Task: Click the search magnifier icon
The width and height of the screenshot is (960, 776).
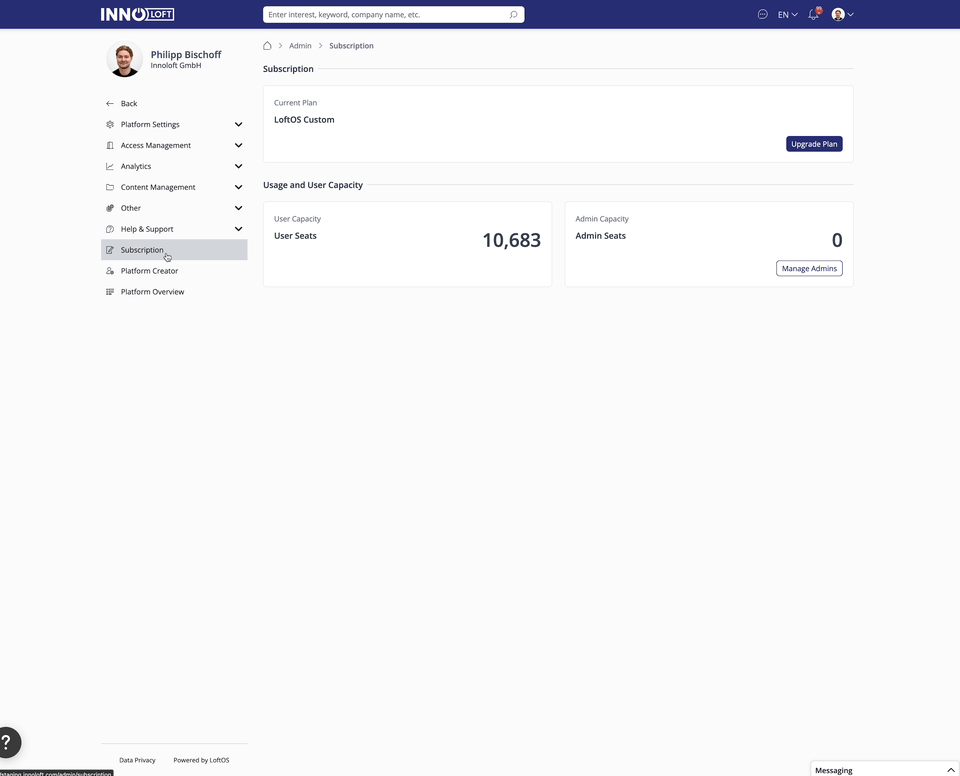Action: coord(513,15)
